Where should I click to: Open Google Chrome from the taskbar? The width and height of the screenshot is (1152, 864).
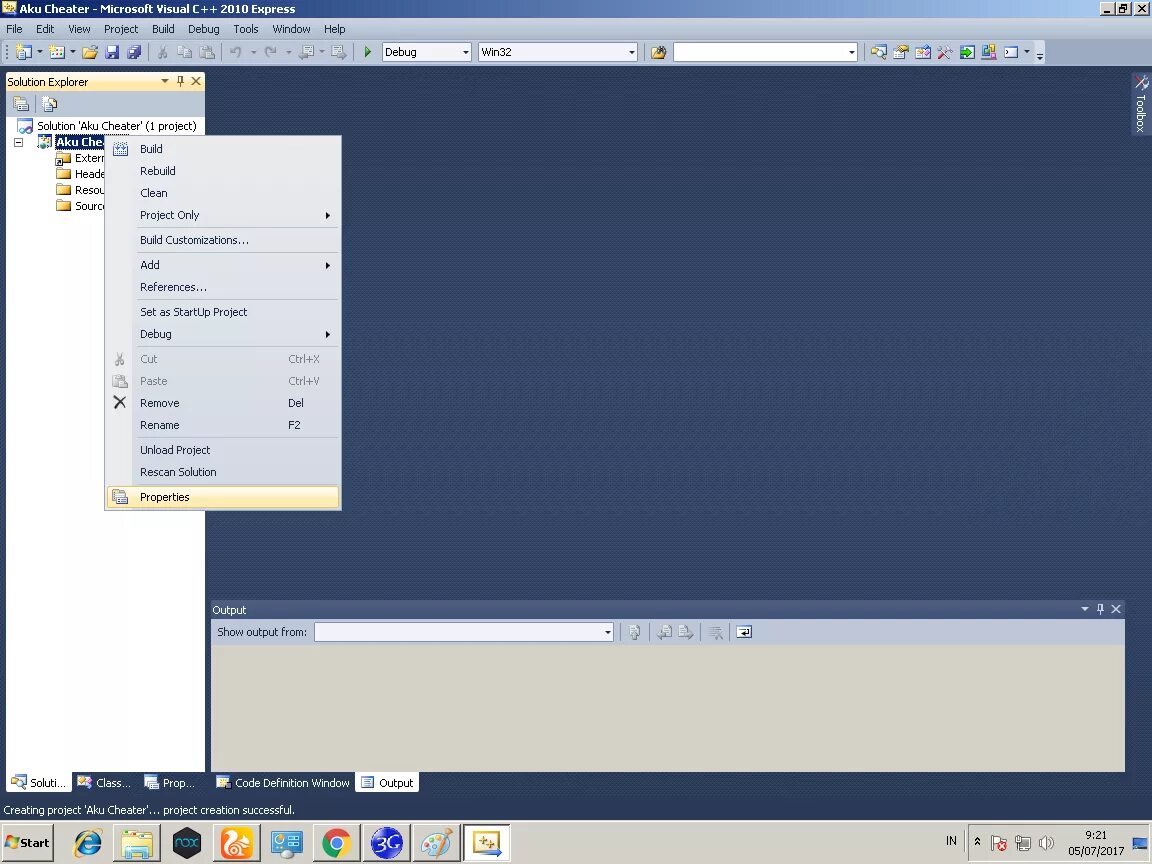pos(336,843)
